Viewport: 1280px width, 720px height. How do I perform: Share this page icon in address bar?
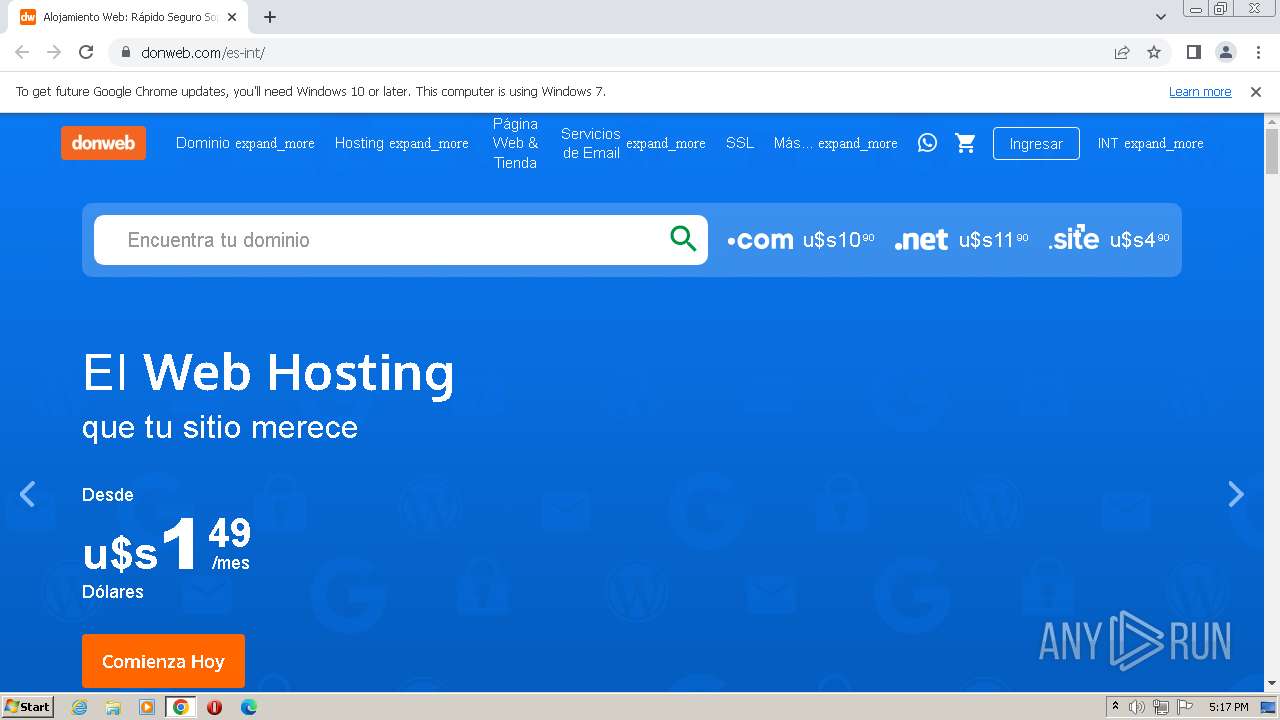(1122, 52)
